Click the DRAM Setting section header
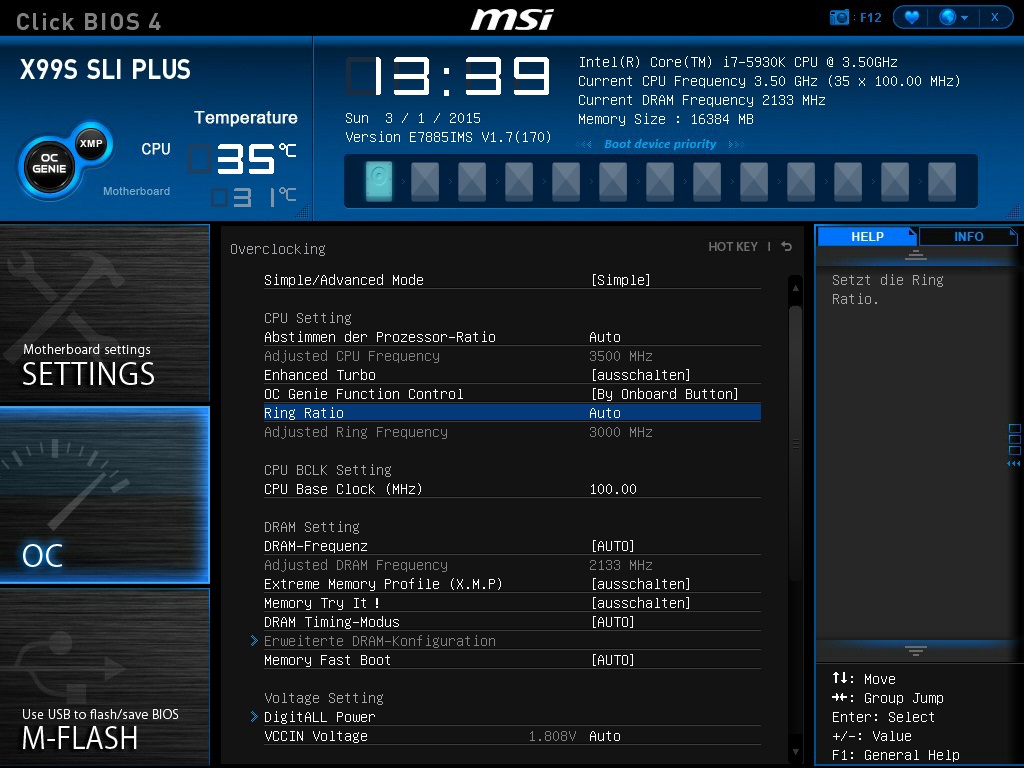This screenshot has height=768, width=1024. (312, 527)
